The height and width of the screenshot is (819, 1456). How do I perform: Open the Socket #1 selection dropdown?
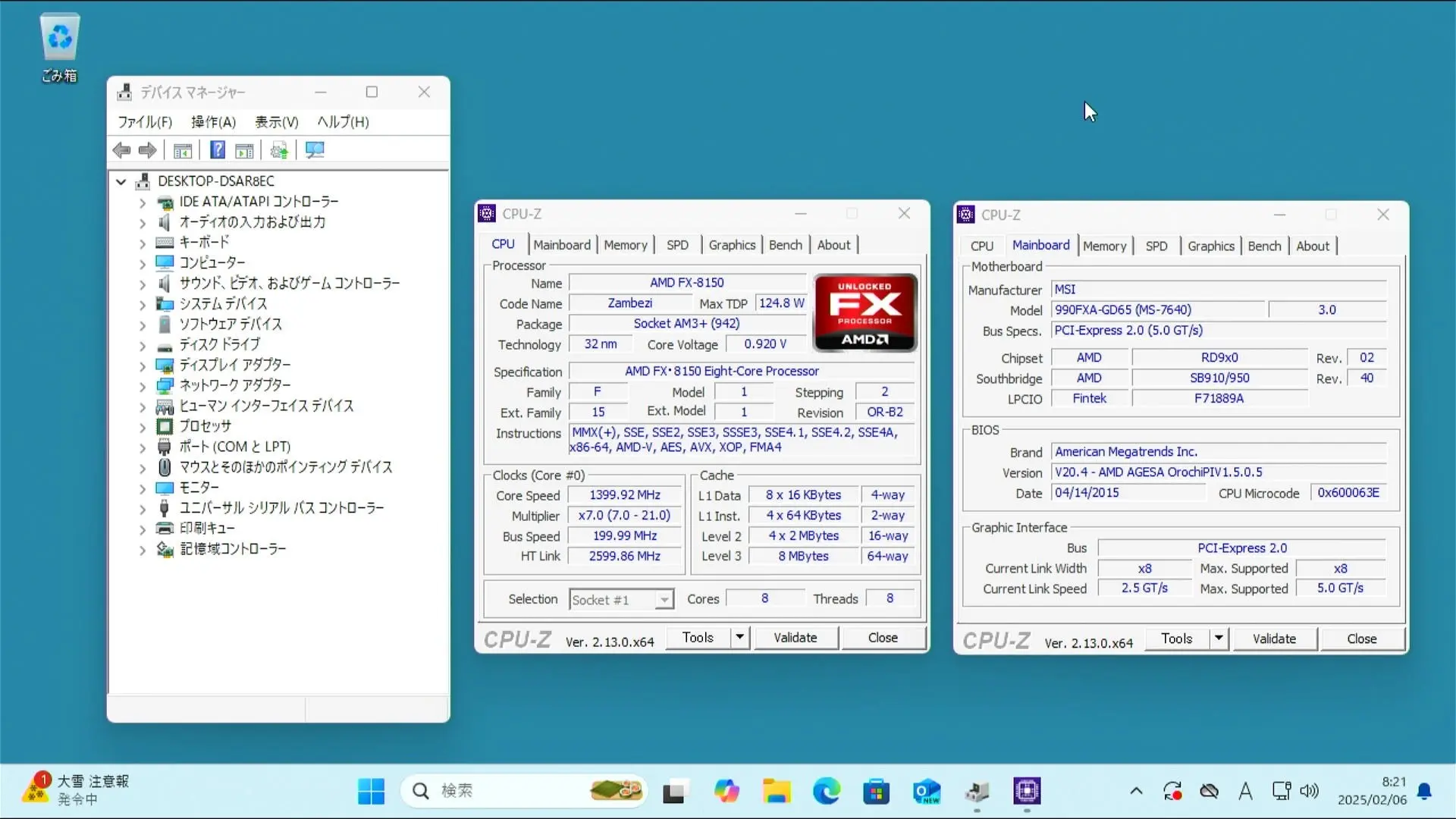(x=664, y=600)
